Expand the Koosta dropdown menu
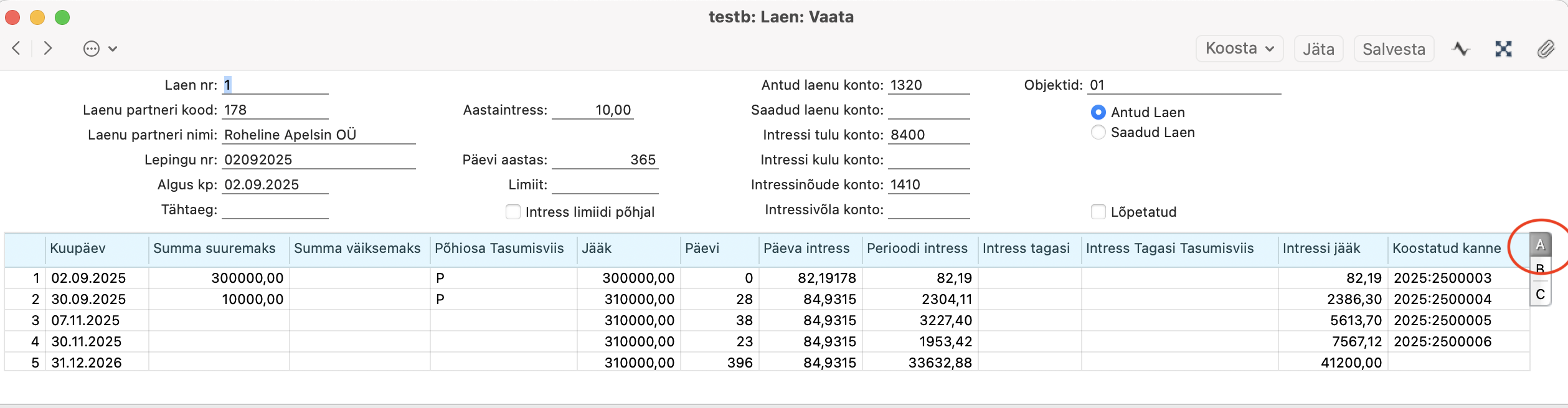This screenshot has width=1568, height=408. click(1239, 49)
